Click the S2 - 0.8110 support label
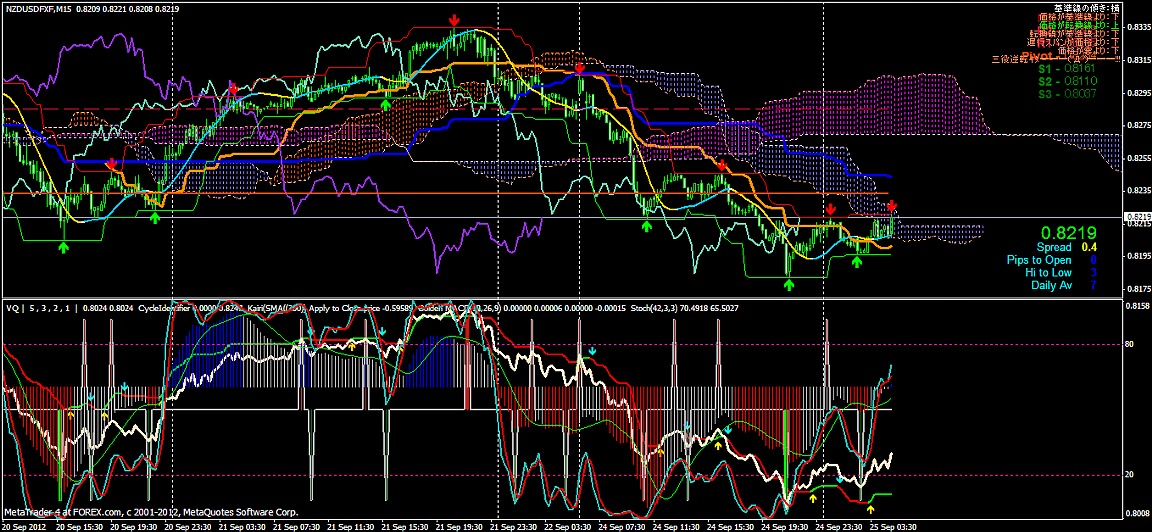1152x532 pixels. click(x=1067, y=81)
